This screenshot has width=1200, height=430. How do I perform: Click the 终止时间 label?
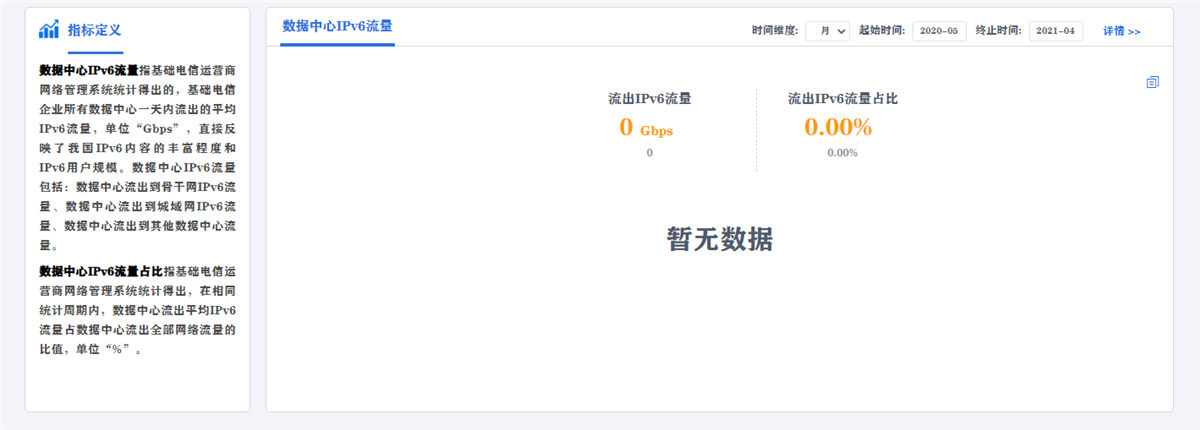click(997, 31)
